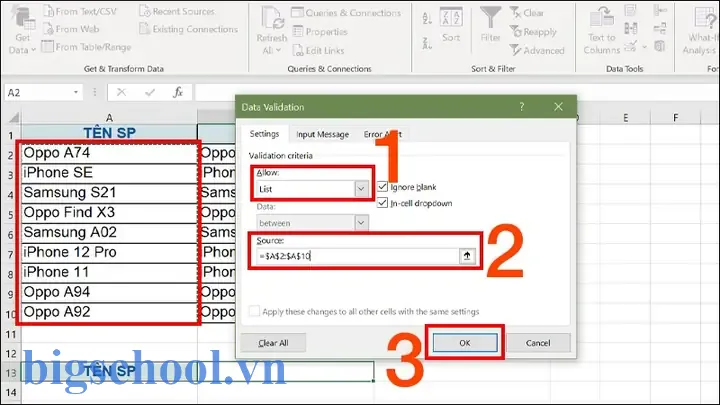Show Queries & Connections pane
720x405 pixels.
346,13
